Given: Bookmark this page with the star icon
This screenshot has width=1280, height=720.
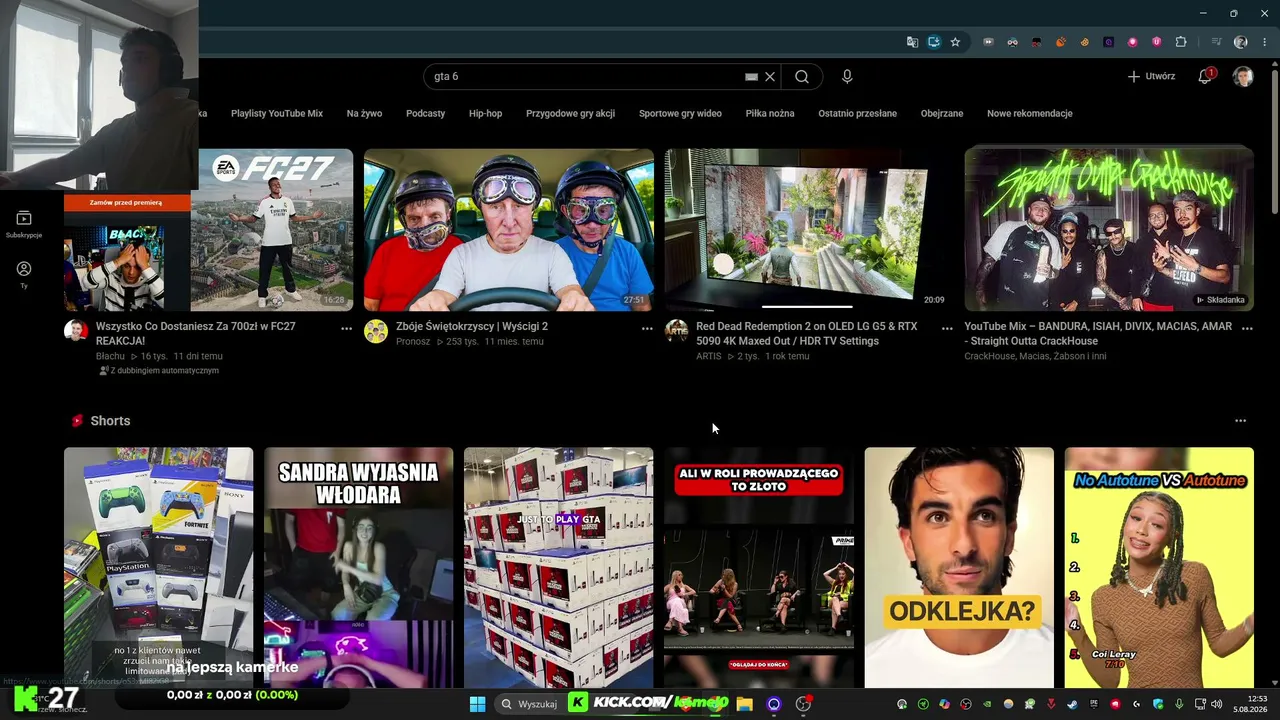Looking at the screenshot, I should pyautogui.click(x=955, y=42).
